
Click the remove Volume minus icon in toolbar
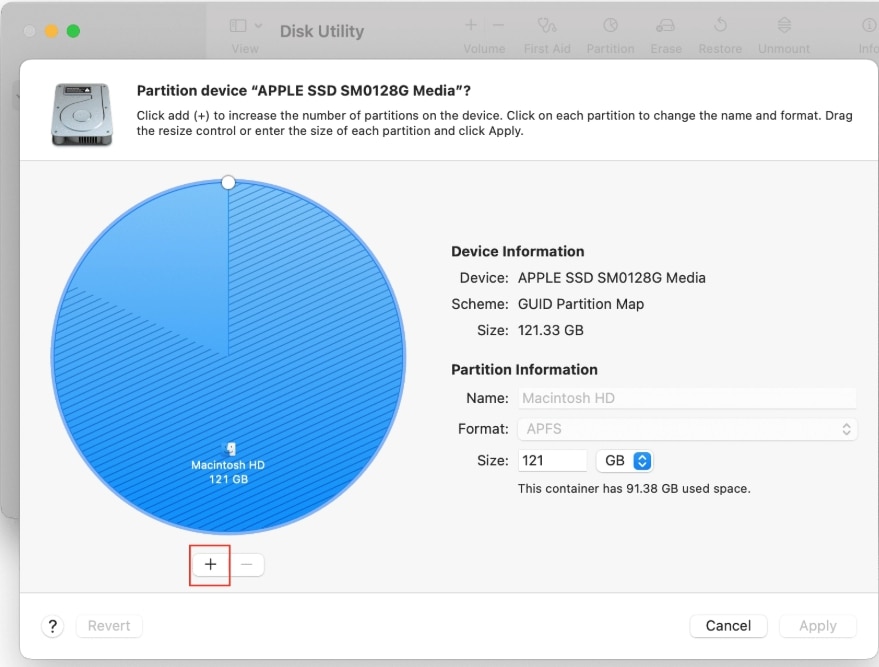tap(498, 25)
